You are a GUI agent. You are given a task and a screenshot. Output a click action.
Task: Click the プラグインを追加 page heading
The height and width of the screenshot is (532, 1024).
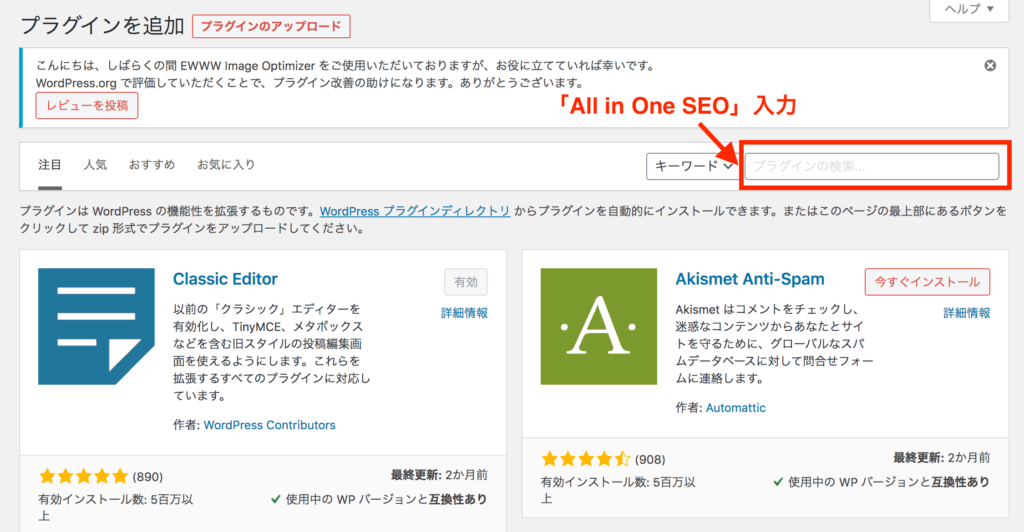[103, 26]
